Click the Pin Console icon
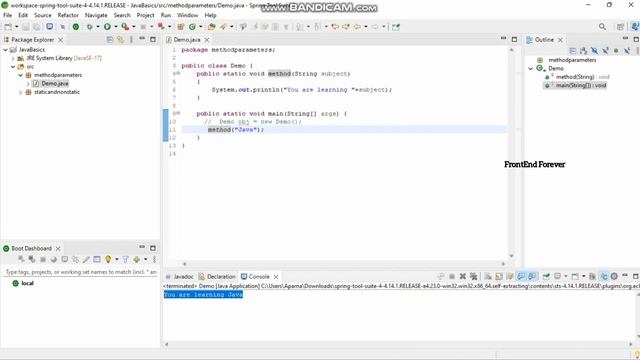Image resolution: width=640 pixels, height=360 pixels. pos(546,276)
